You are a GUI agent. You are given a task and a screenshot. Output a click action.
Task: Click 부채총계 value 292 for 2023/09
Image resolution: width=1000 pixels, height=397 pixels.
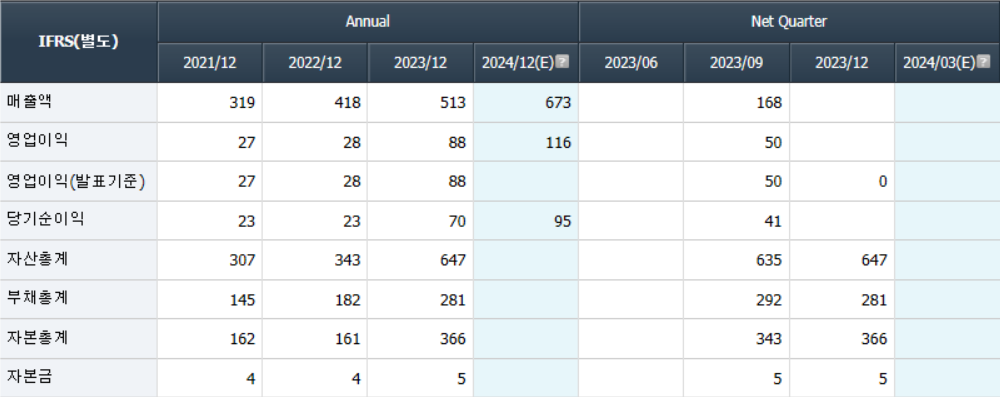tap(769, 300)
